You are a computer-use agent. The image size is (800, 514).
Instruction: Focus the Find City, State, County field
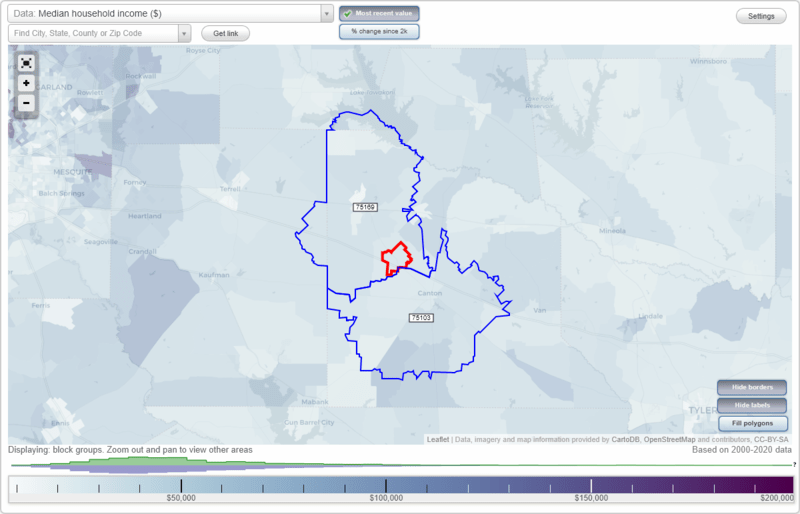(x=93, y=34)
